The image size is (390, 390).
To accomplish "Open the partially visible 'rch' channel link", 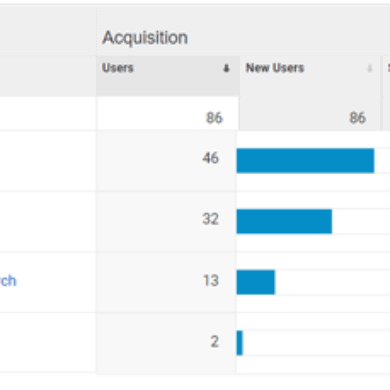I will tap(8, 281).
